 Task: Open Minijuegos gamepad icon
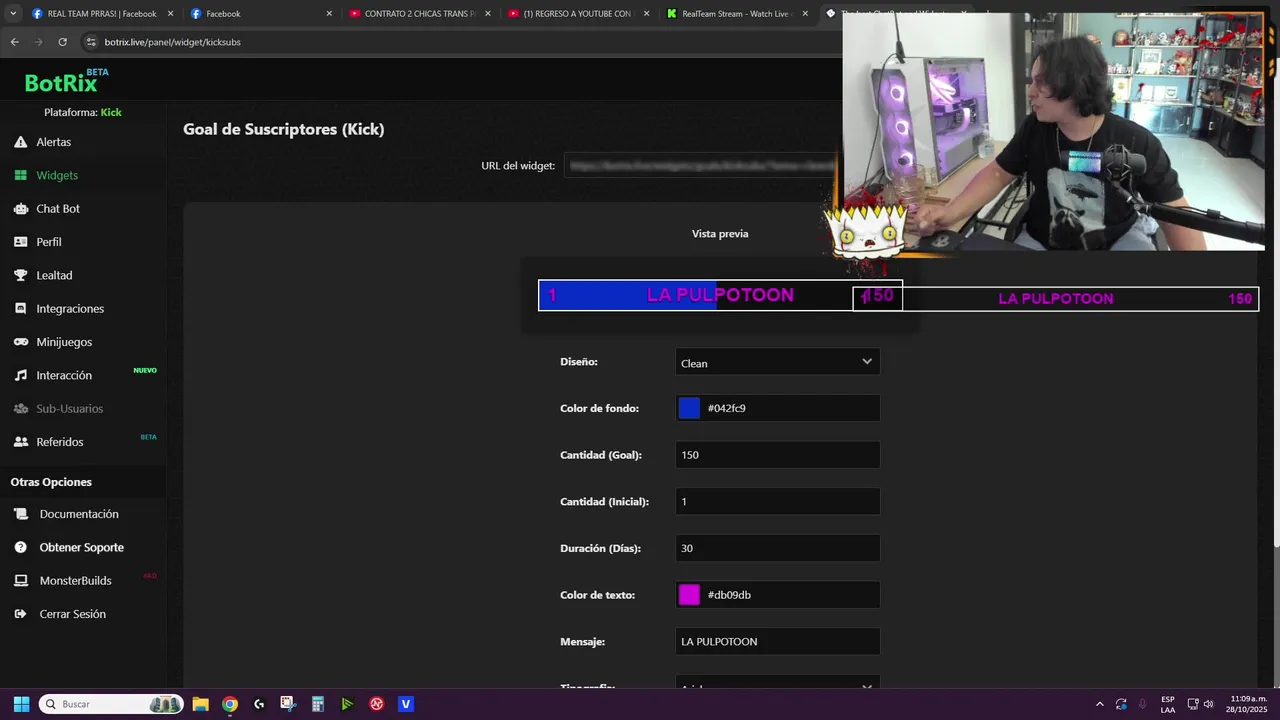pyautogui.click(x=20, y=342)
